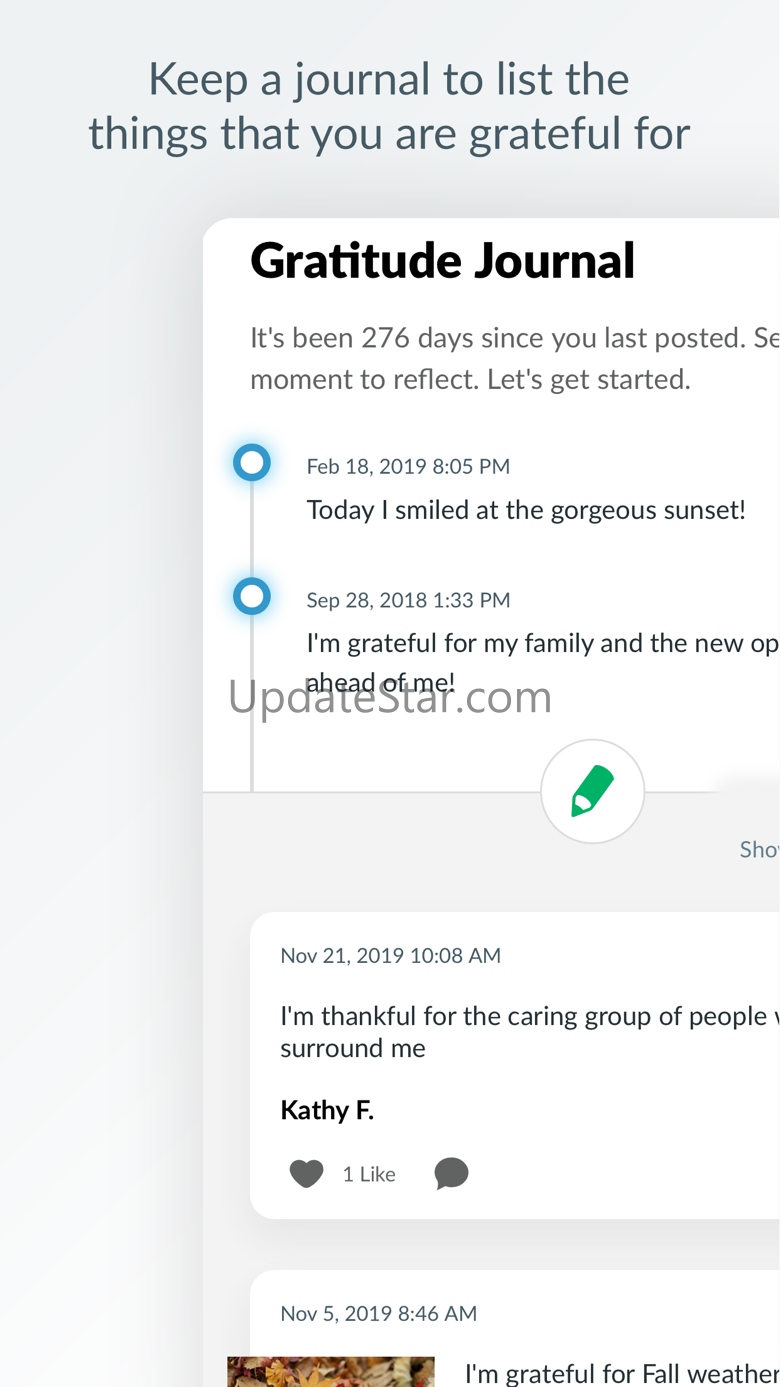Image resolution: width=780 pixels, height=1387 pixels.
Task: Open Kathy F.'s profile name
Action: click(327, 1110)
